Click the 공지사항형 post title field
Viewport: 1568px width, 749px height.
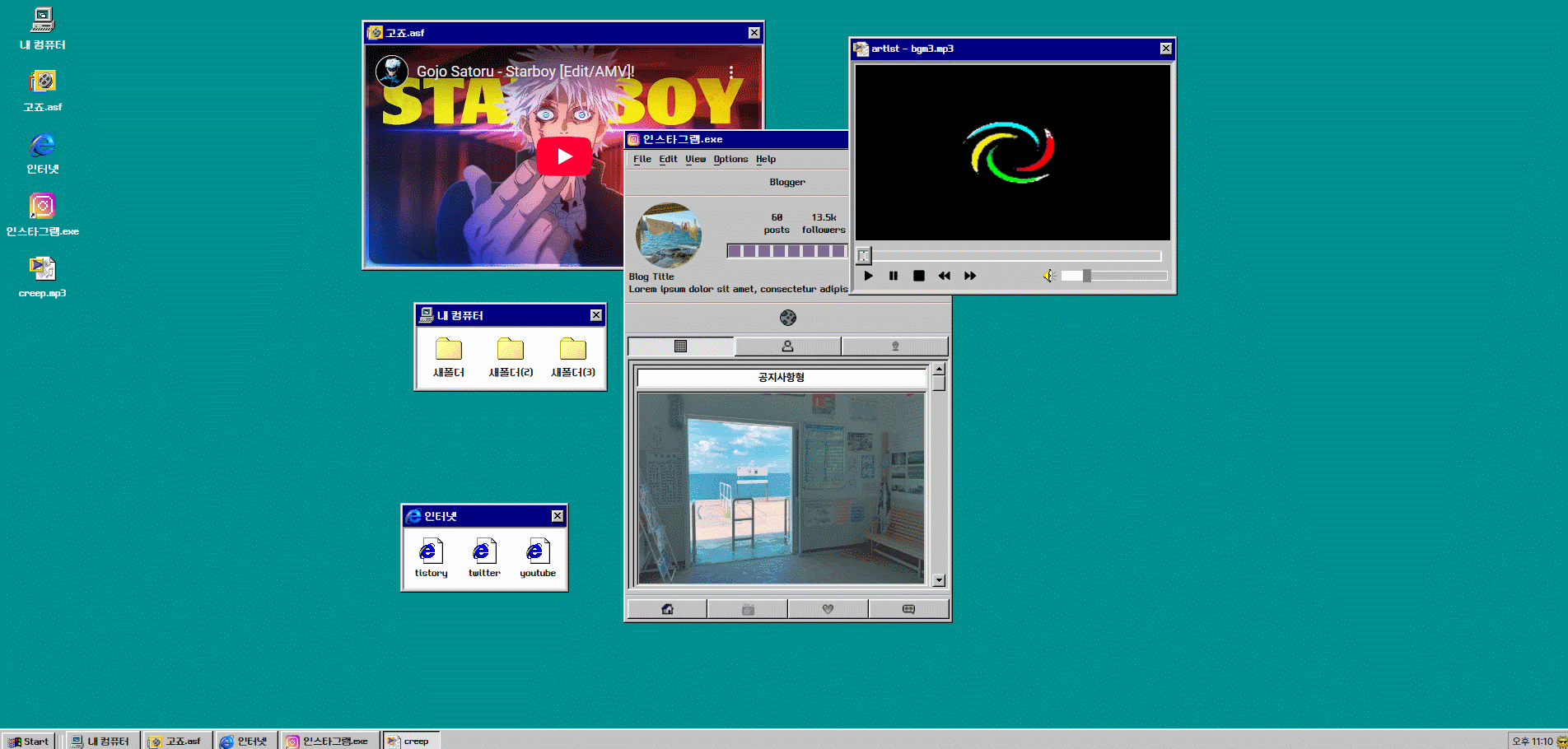pyautogui.click(x=782, y=378)
